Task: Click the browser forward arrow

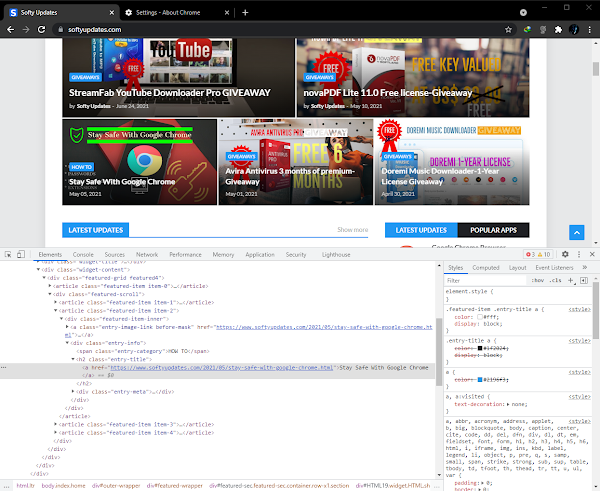Action: 26,29
